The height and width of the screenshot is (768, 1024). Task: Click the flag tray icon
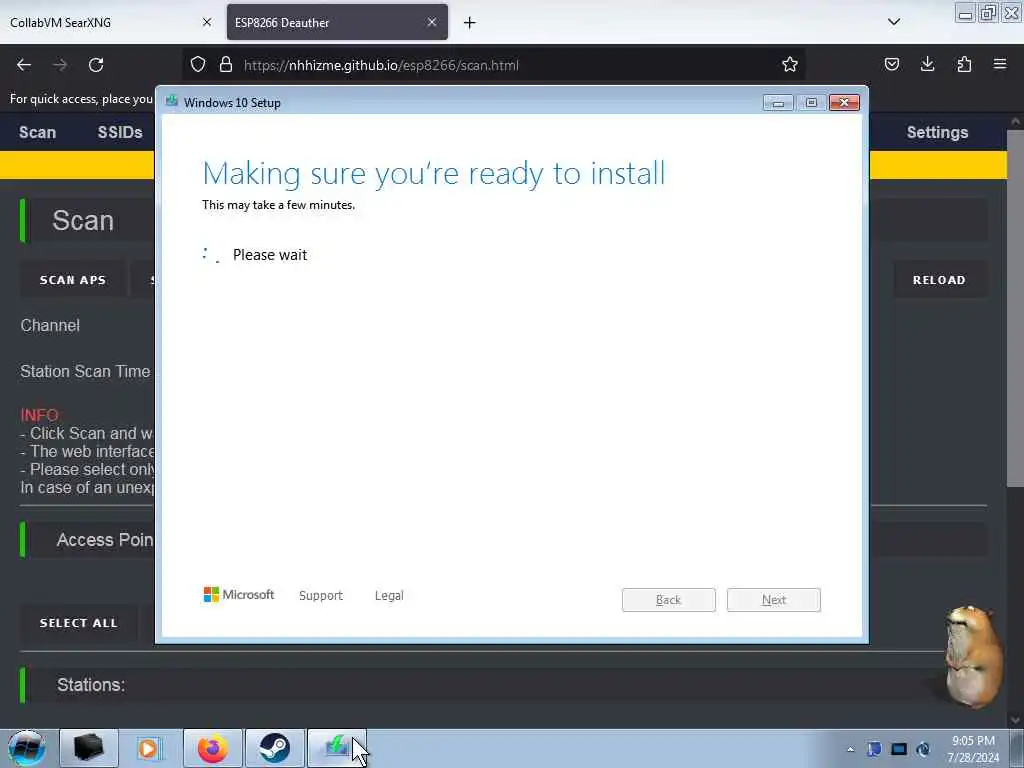click(874, 749)
